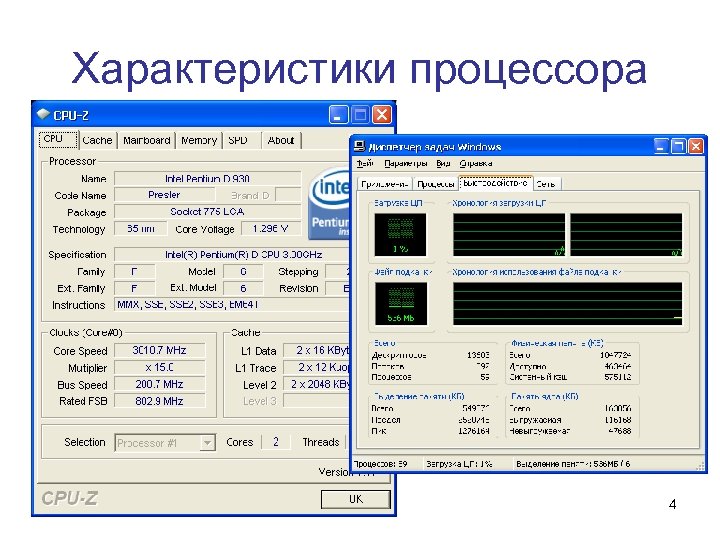Click the Bus Speed value 200.7 MHz
The image size is (720, 540).
tap(159, 384)
